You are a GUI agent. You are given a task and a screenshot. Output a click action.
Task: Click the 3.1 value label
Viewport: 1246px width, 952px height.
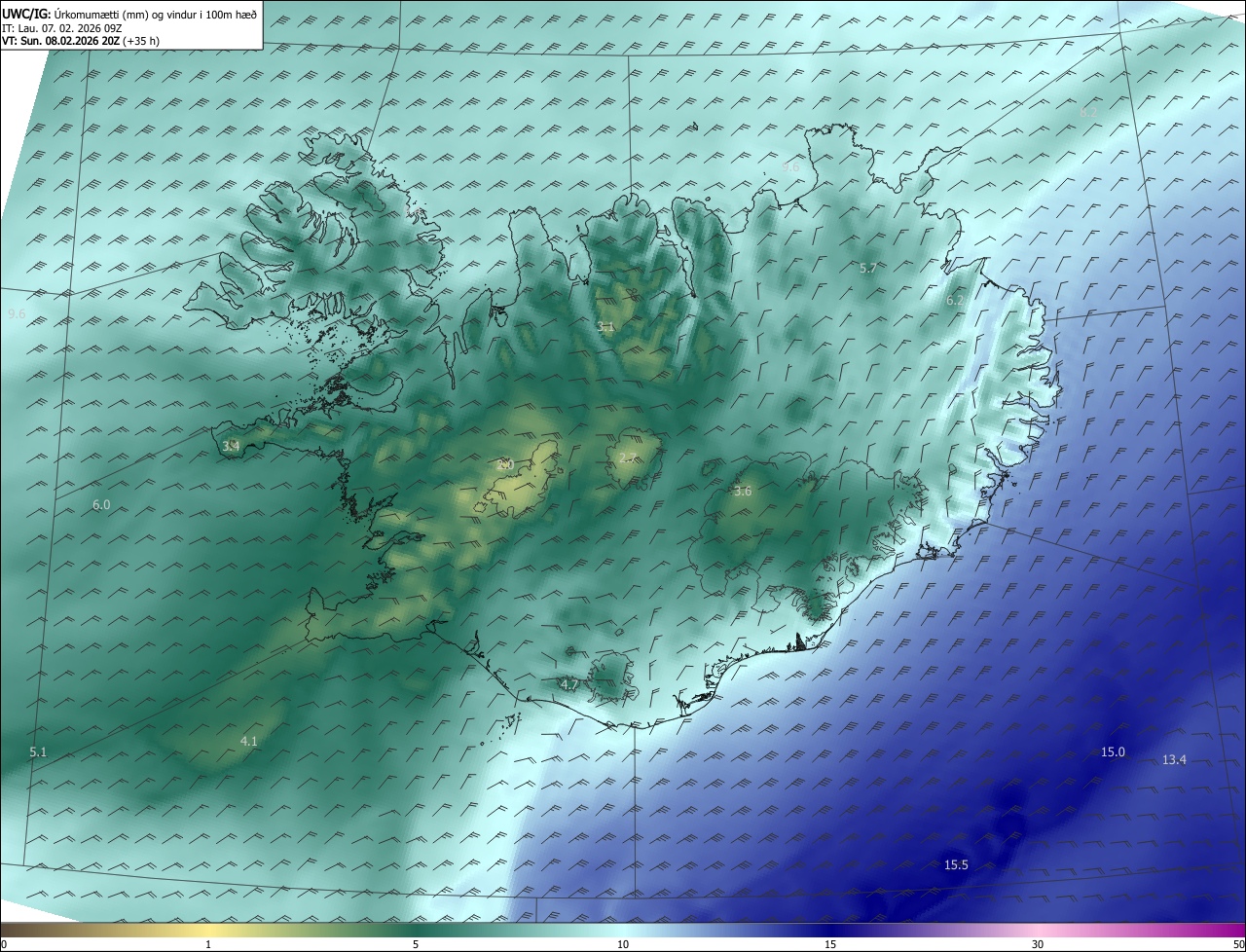tap(605, 327)
